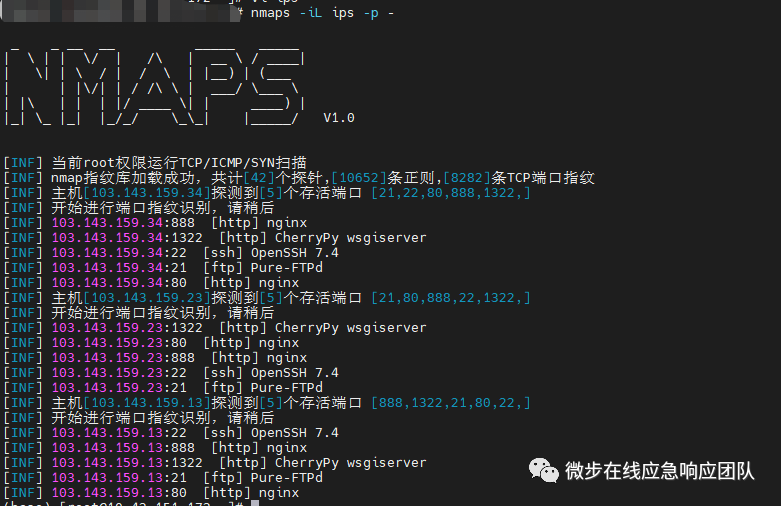Image resolution: width=781 pixels, height=506 pixels.
Task: Click the 'nmaps -iL ips -p -' command text
Action: click(x=322, y=12)
